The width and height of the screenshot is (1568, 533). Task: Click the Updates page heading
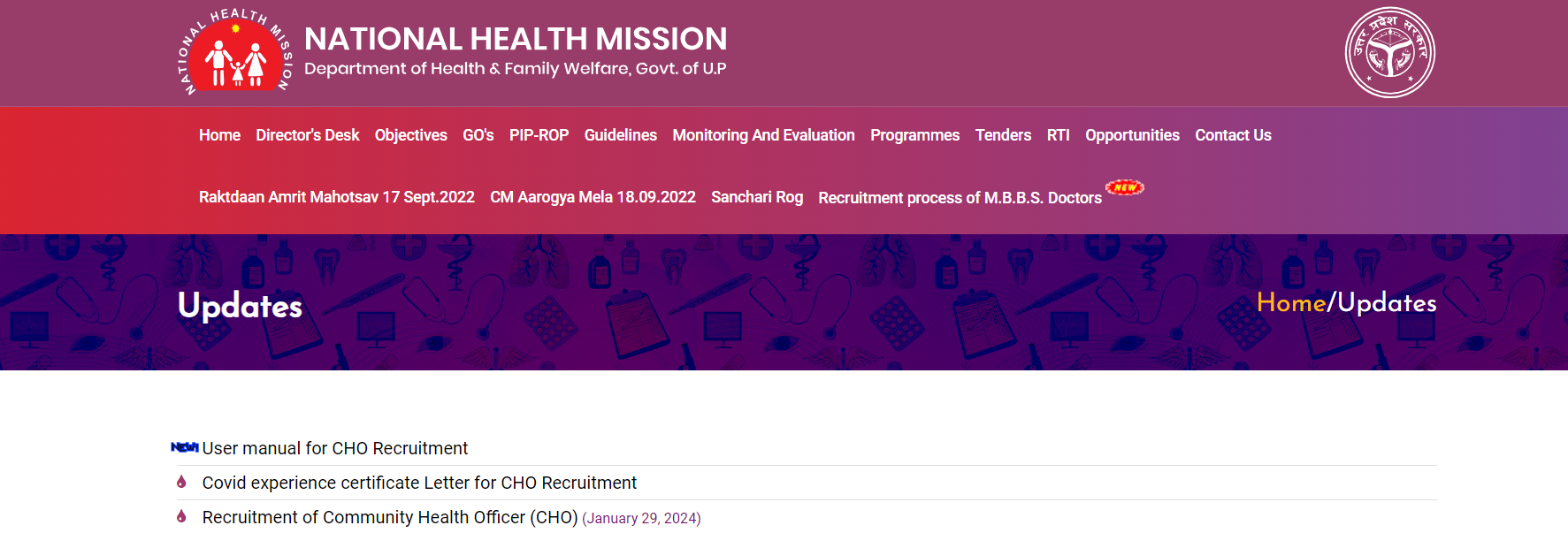point(240,306)
